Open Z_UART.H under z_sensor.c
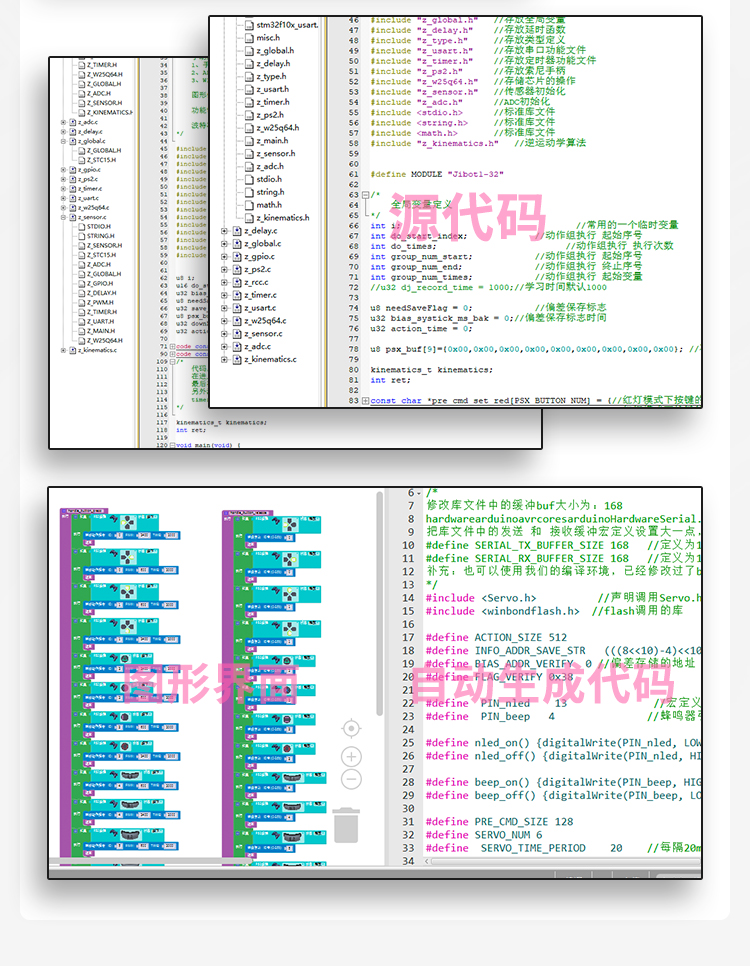 pos(100,321)
